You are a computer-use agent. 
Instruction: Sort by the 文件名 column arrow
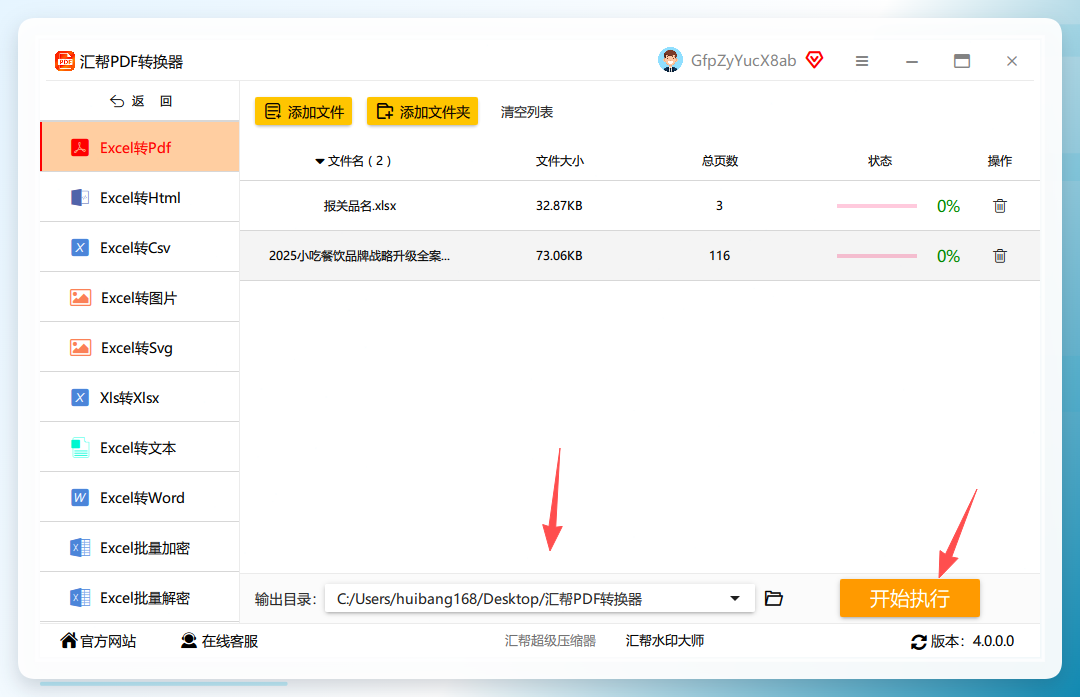pos(320,161)
